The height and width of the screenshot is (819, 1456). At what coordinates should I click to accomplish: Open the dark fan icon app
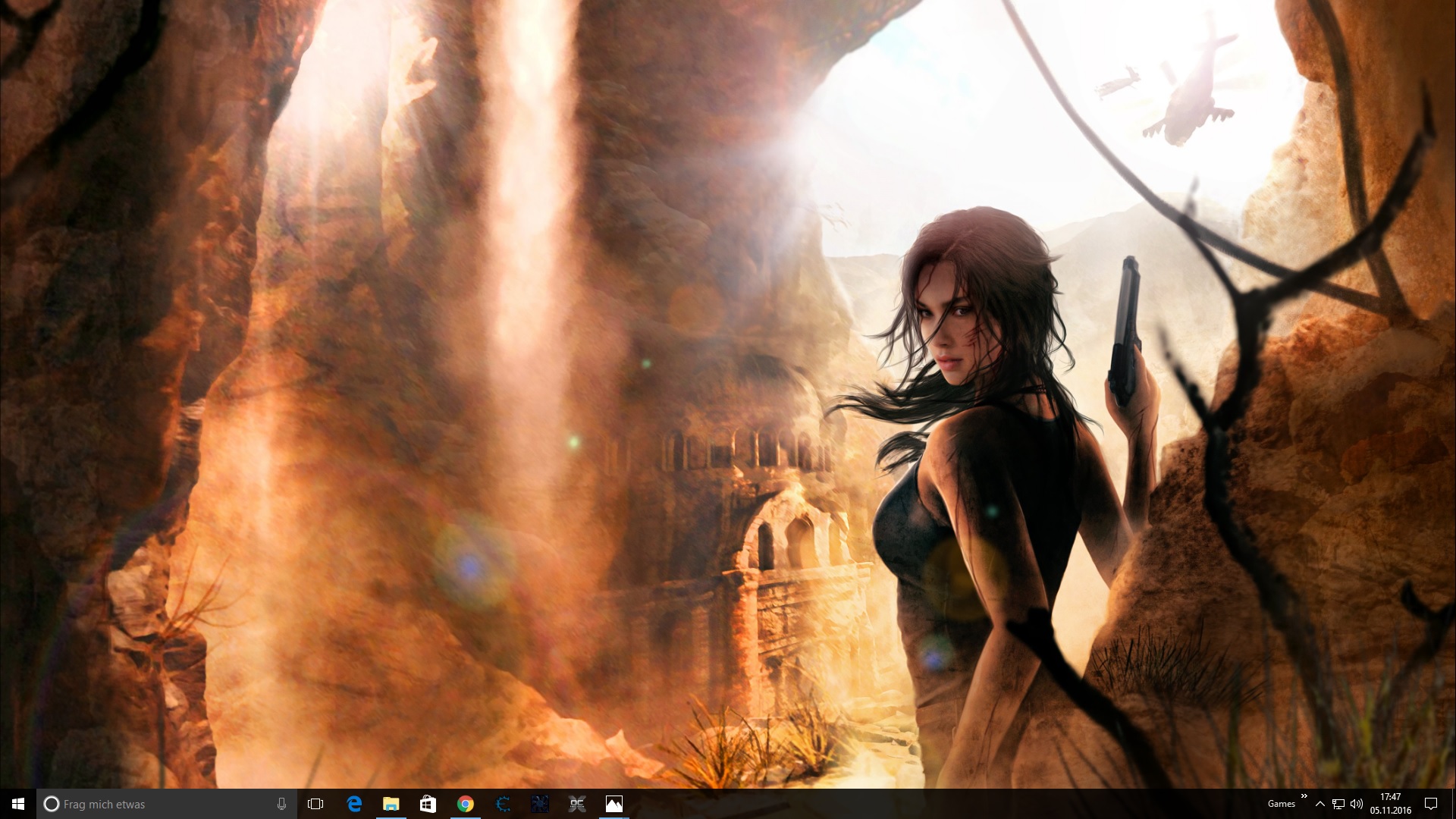coord(540,804)
